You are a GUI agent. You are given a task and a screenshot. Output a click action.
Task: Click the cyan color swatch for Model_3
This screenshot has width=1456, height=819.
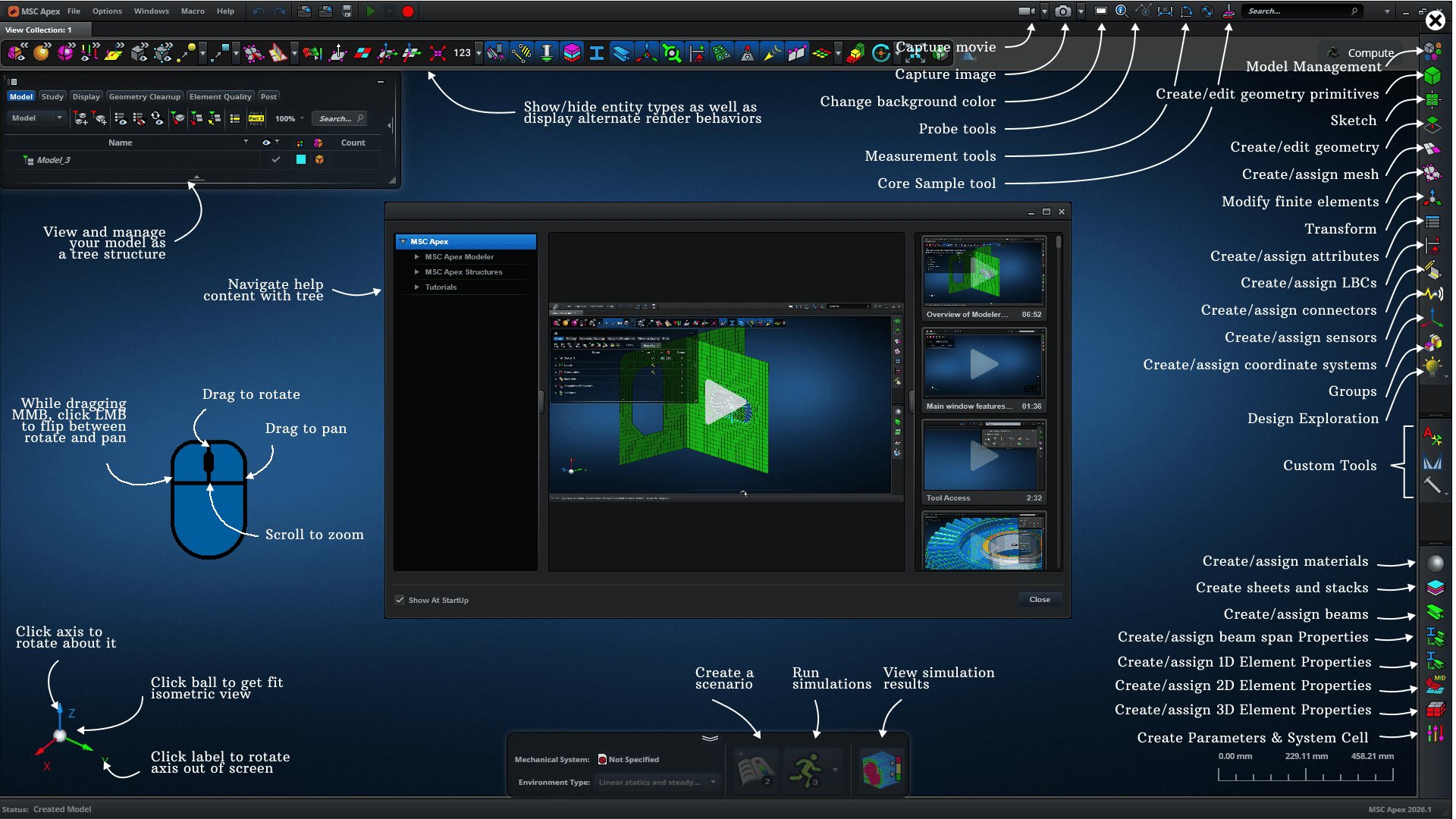click(301, 160)
